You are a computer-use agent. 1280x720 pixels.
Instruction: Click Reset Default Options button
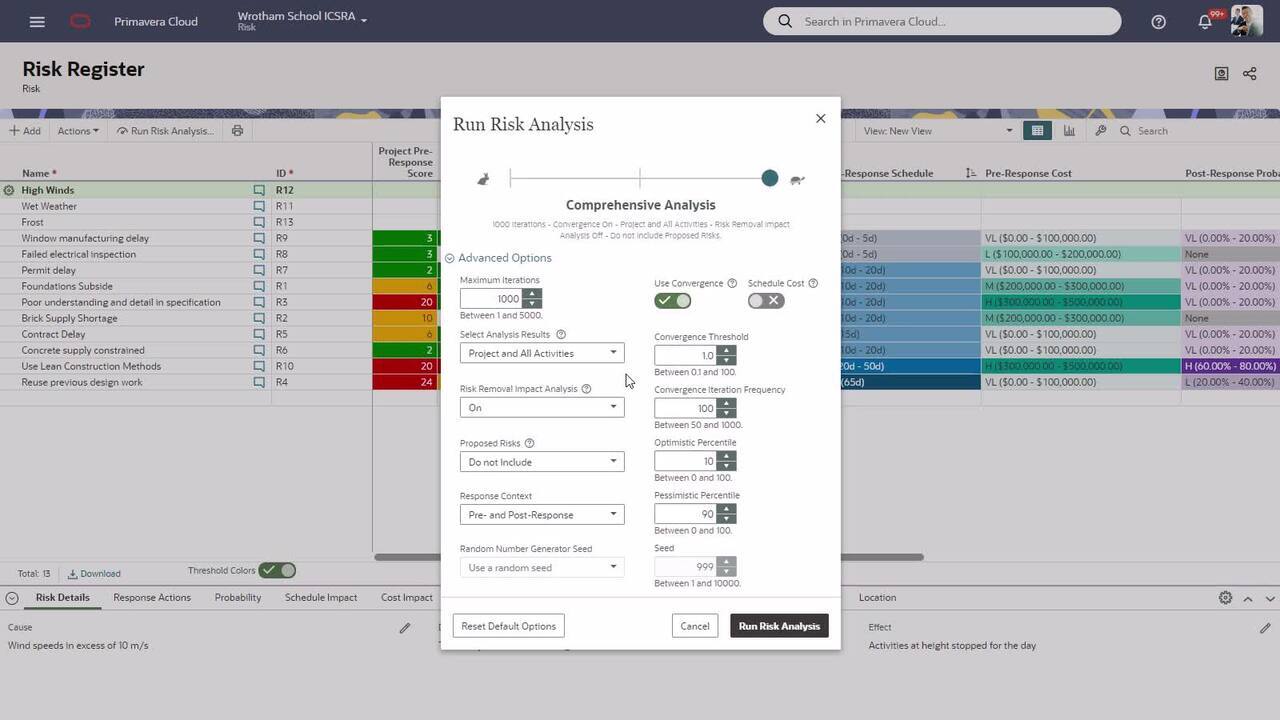tap(508, 626)
